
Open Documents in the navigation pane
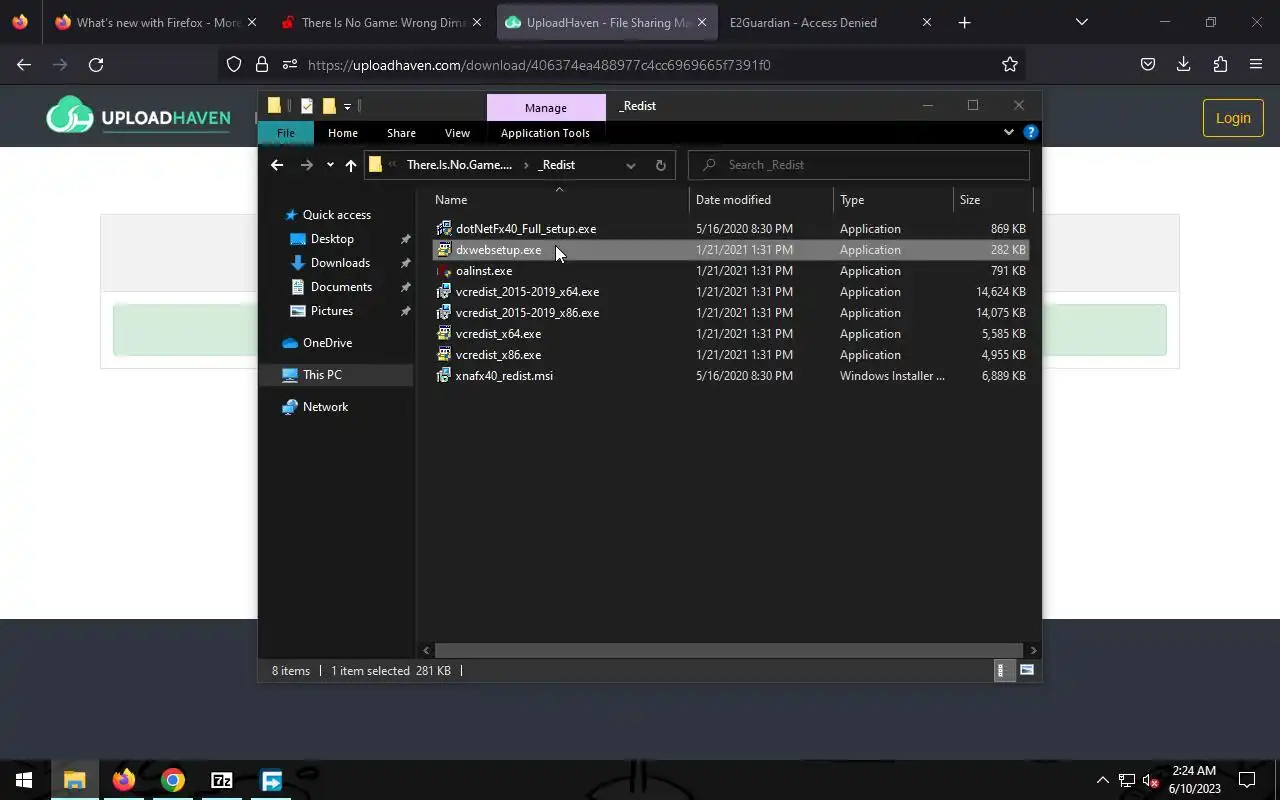coord(341,287)
